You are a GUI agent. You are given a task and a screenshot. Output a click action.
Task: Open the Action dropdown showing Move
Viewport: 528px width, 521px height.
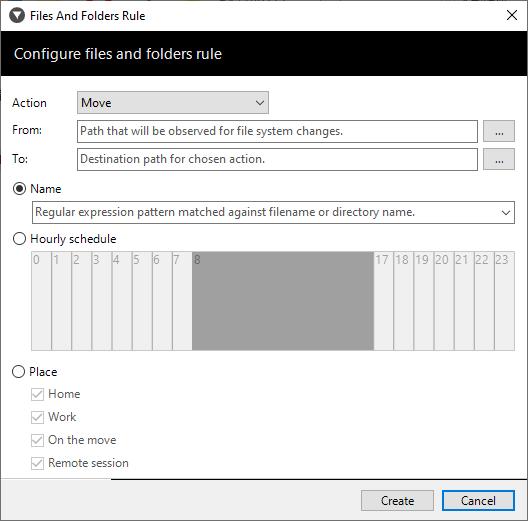coord(173,102)
